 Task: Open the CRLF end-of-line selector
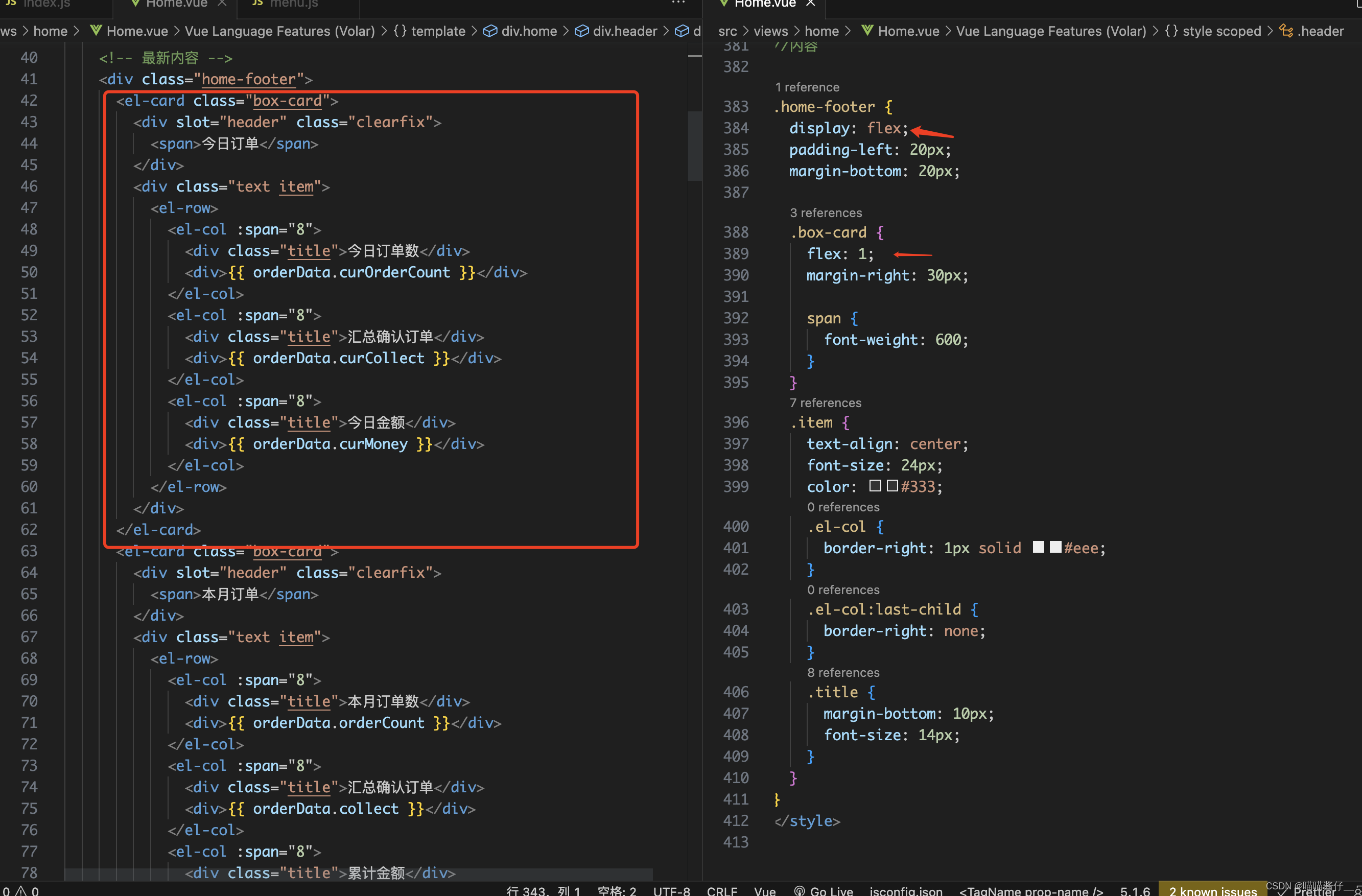(722, 890)
